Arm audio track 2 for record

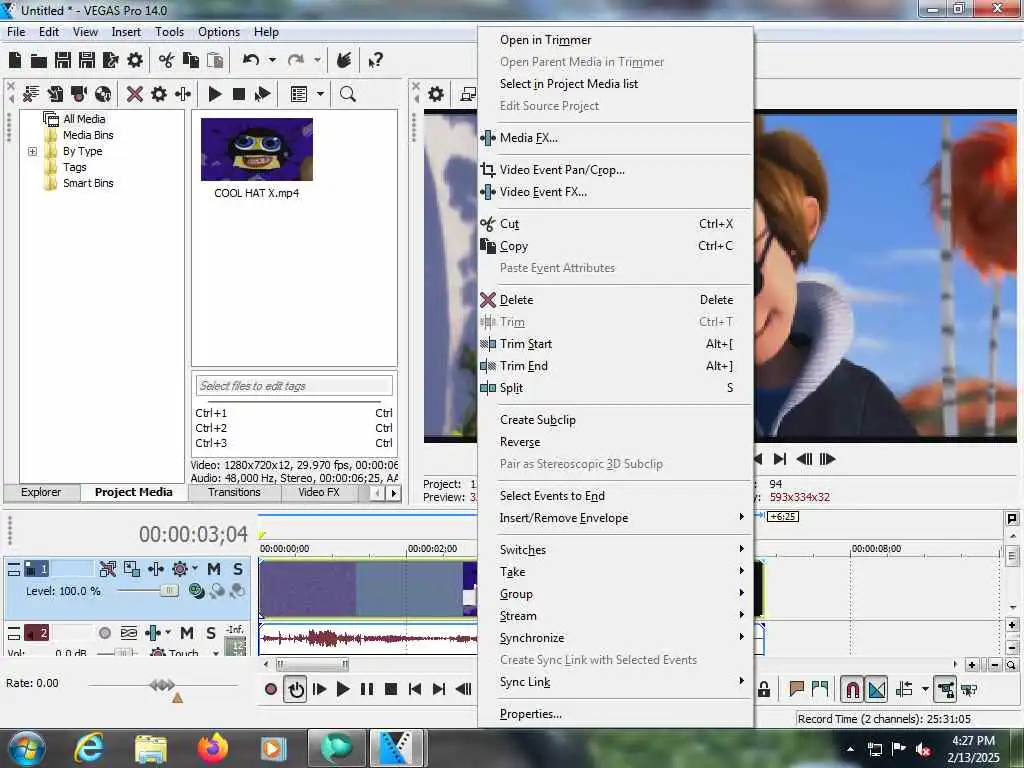coord(104,633)
